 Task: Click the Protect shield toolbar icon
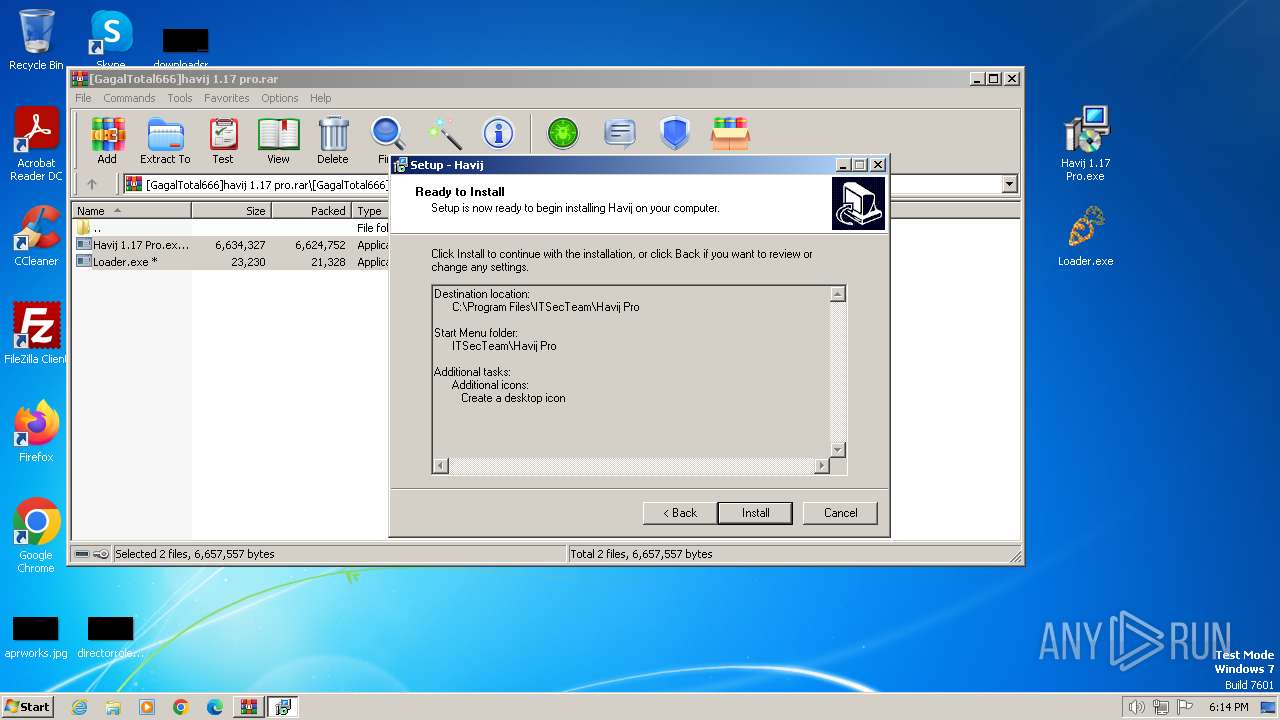point(675,133)
